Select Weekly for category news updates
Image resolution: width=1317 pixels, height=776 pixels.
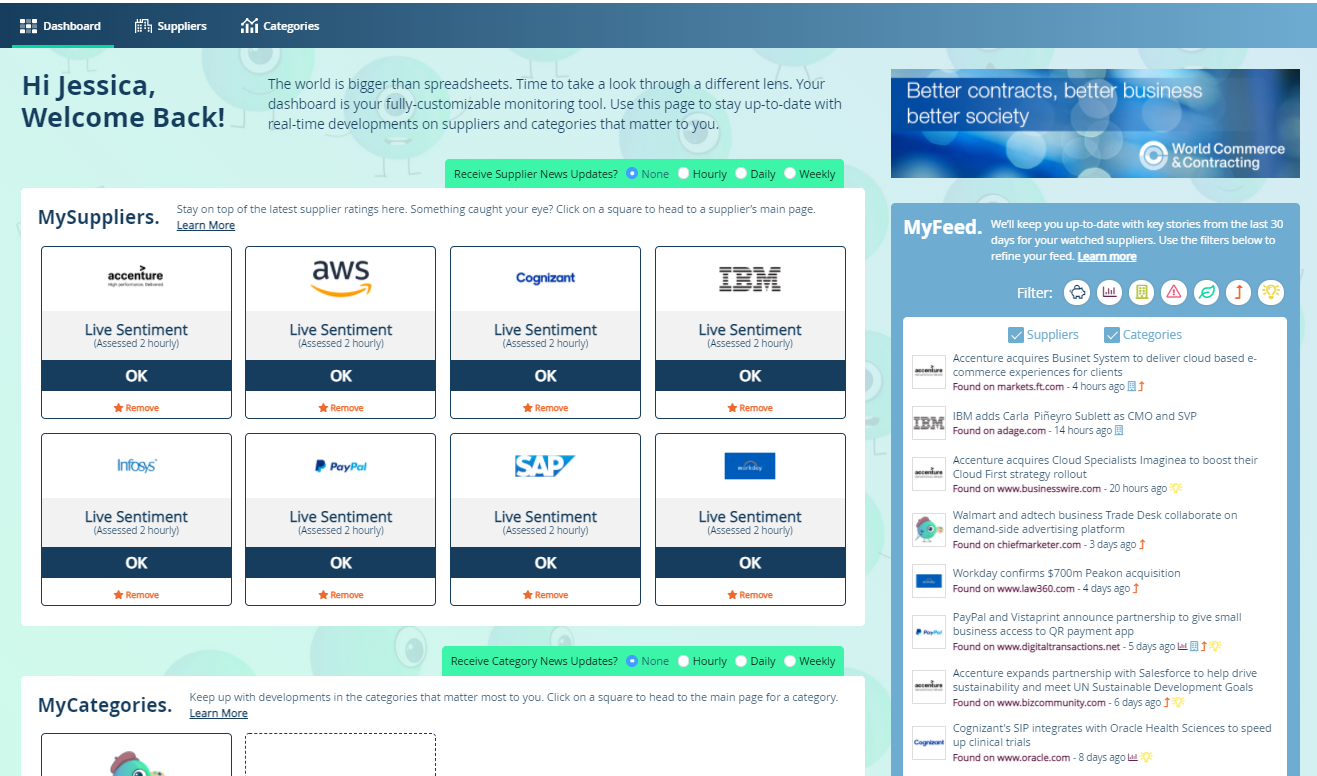click(790, 661)
